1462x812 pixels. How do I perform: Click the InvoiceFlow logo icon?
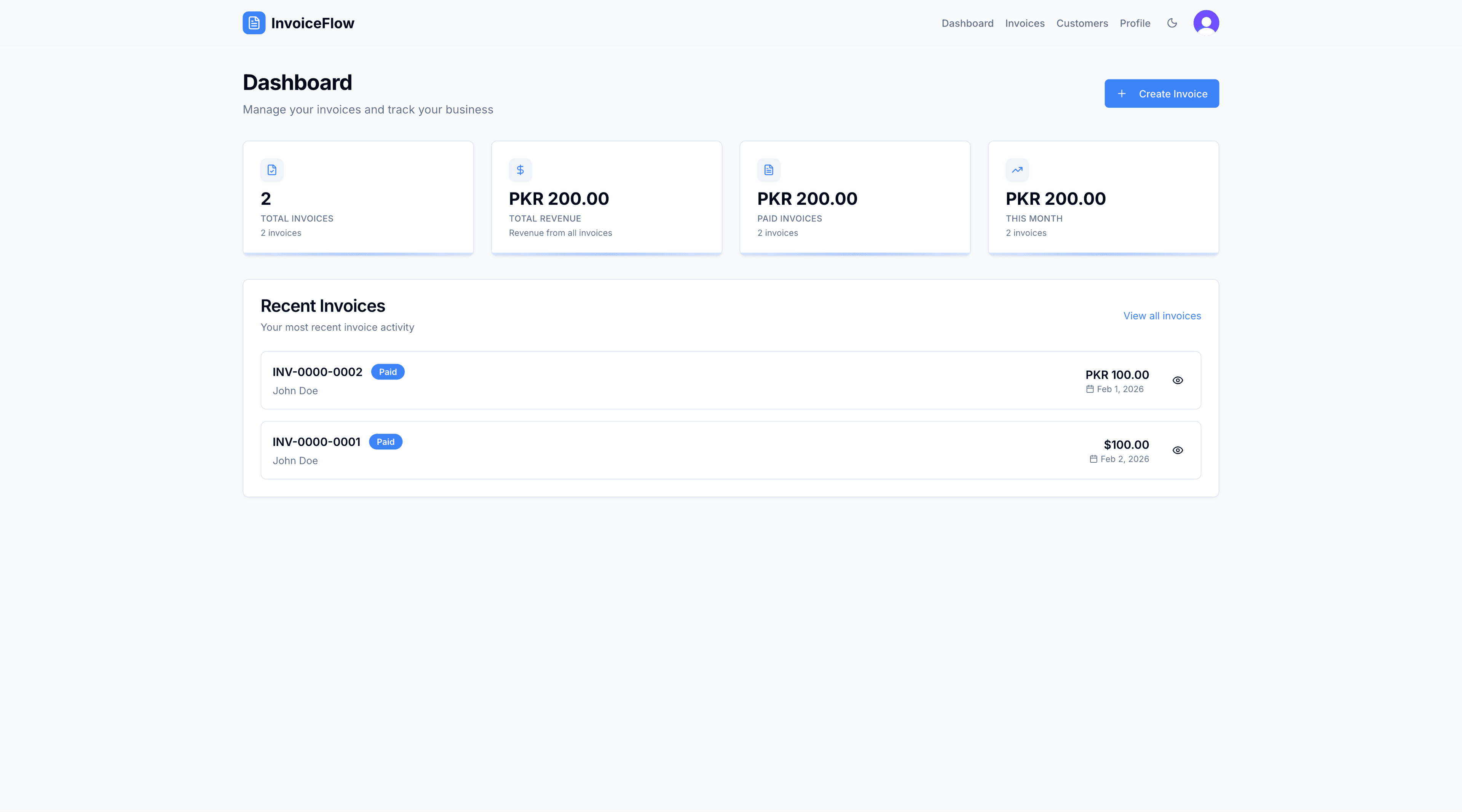254,23
